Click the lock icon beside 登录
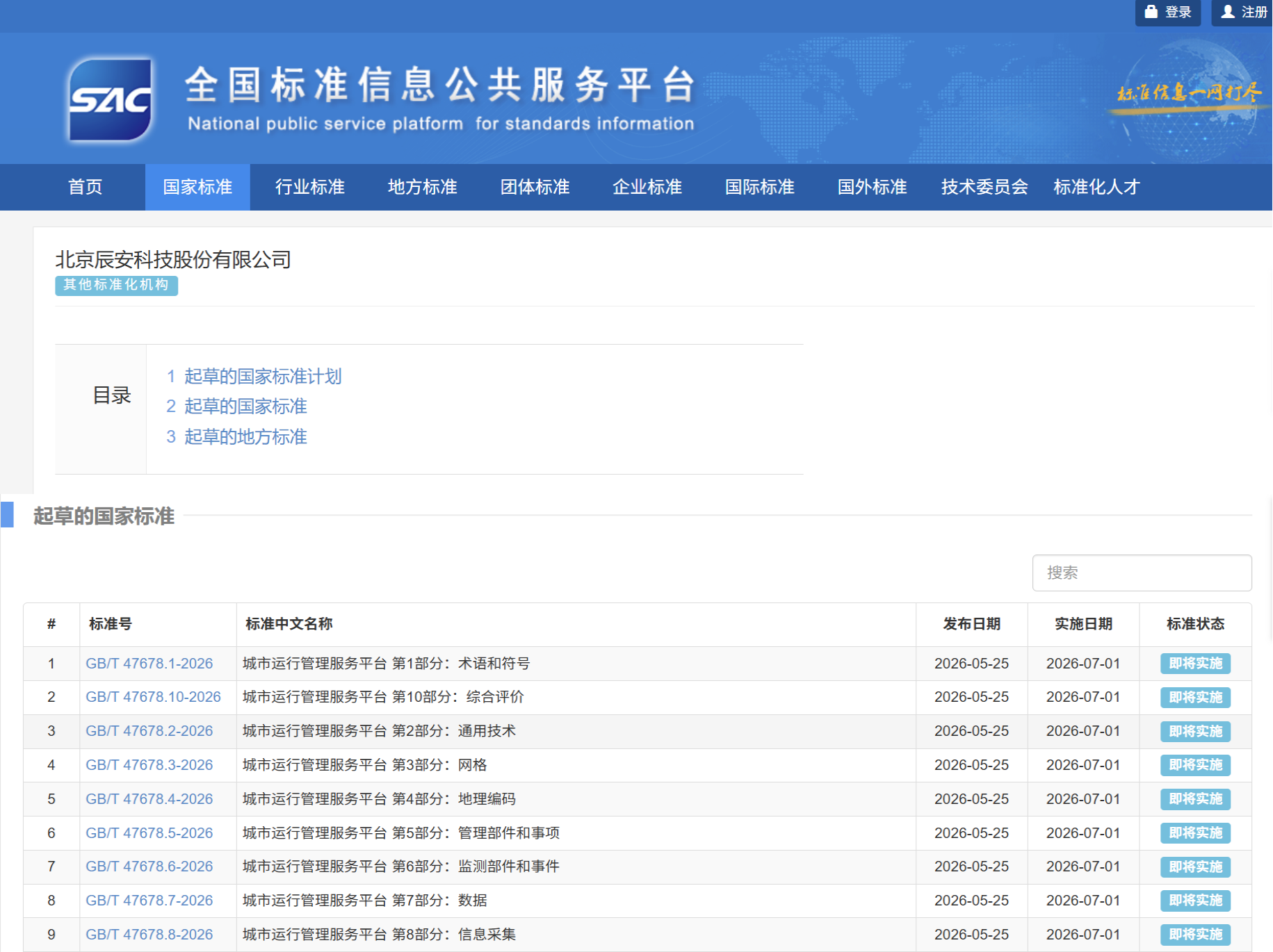 [1151, 12]
